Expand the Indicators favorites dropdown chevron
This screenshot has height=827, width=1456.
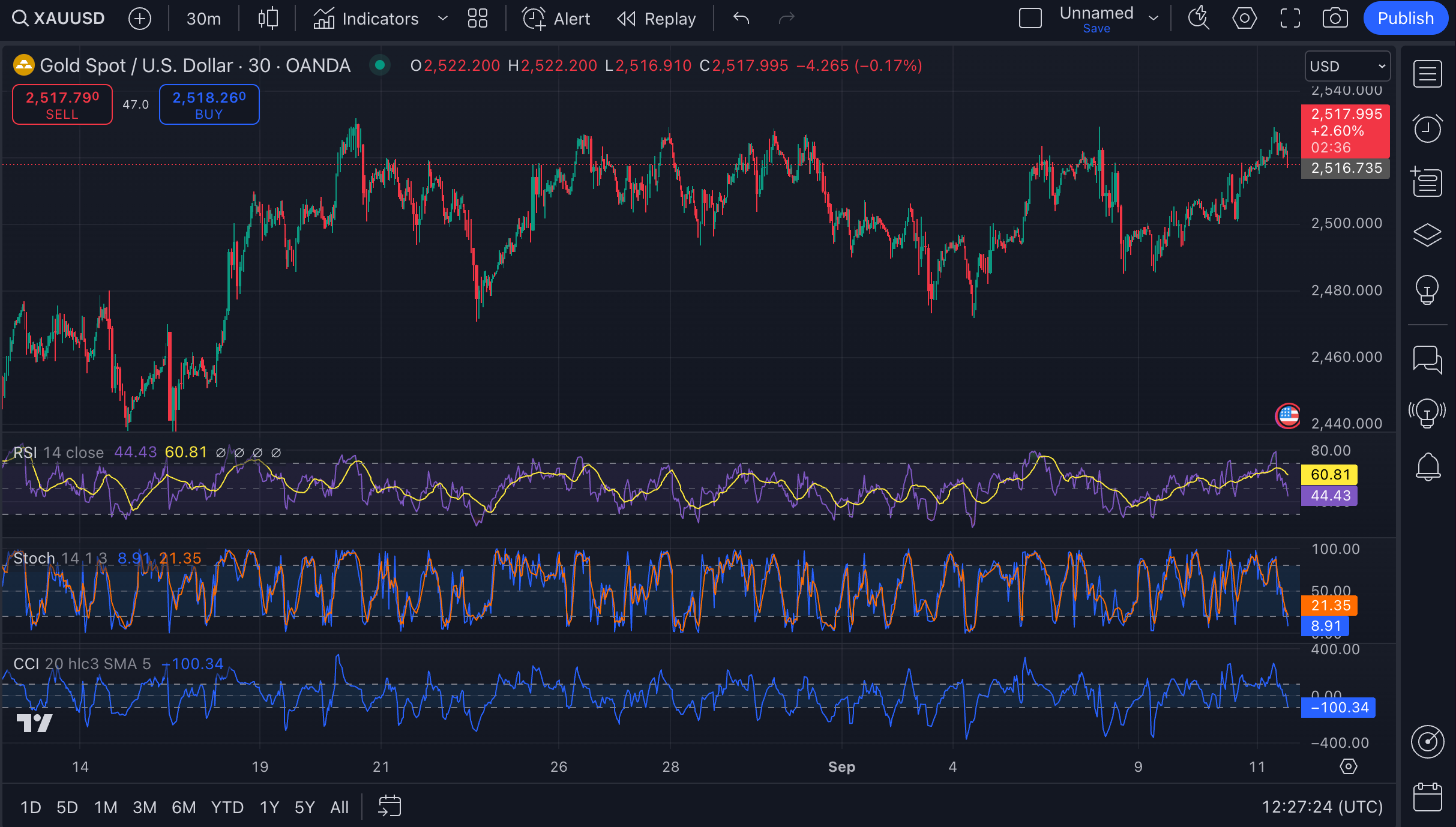[443, 19]
